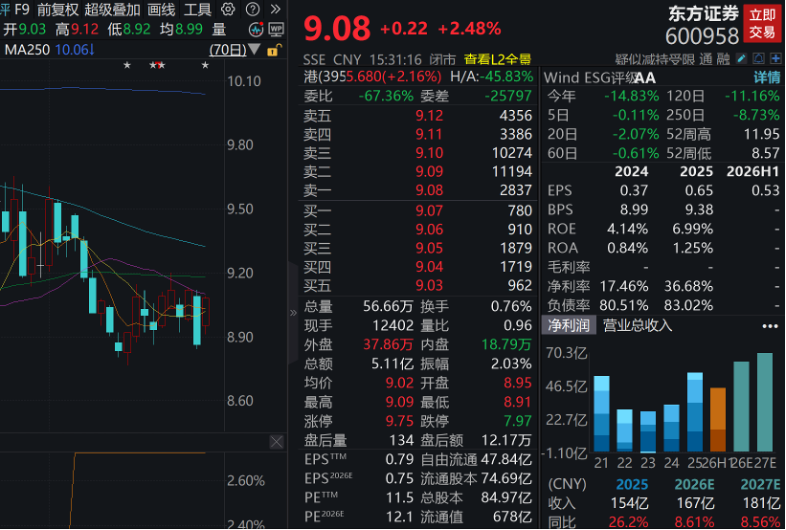This screenshot has width=786, height=530.
Task: Open the help question mark icon
Action: coord(253,9)
